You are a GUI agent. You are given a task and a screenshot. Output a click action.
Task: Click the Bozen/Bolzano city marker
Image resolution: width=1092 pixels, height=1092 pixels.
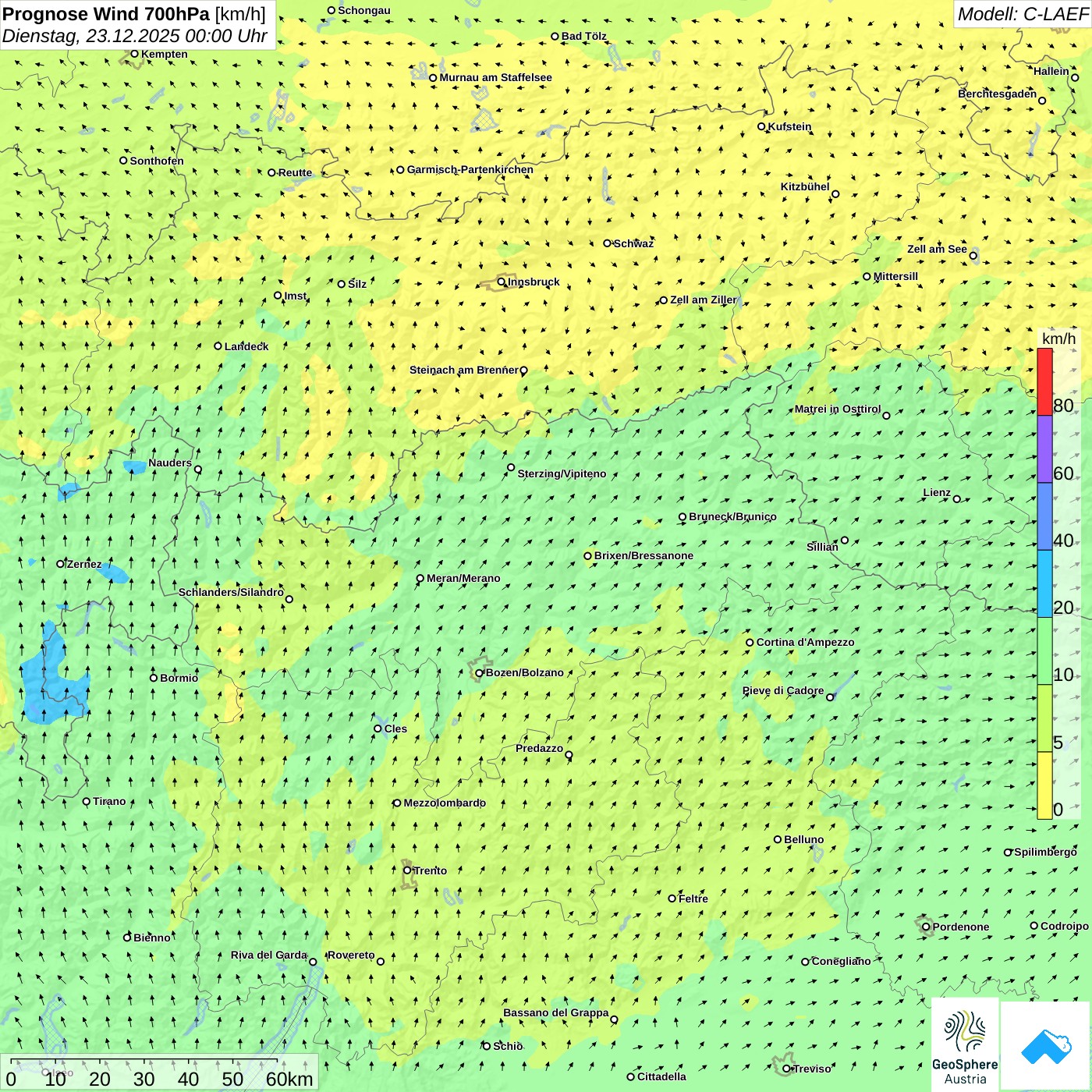pyautogui.click(x=480, y=673)
